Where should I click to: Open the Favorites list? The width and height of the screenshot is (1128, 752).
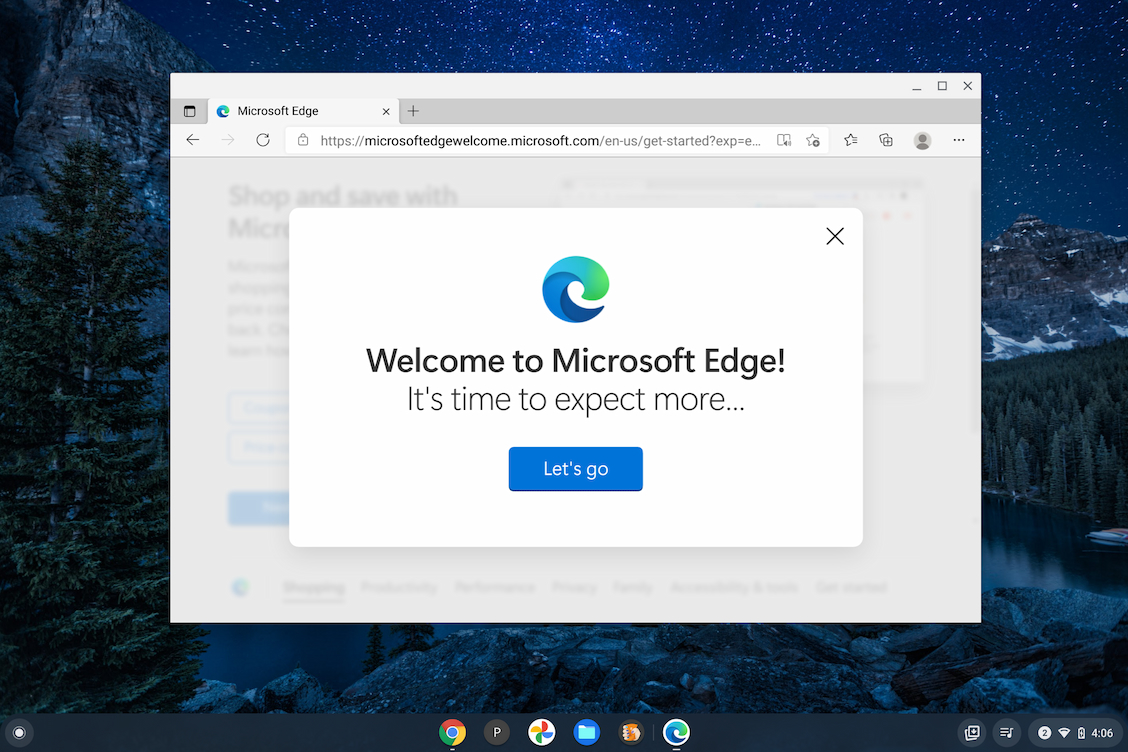point(850,140)
